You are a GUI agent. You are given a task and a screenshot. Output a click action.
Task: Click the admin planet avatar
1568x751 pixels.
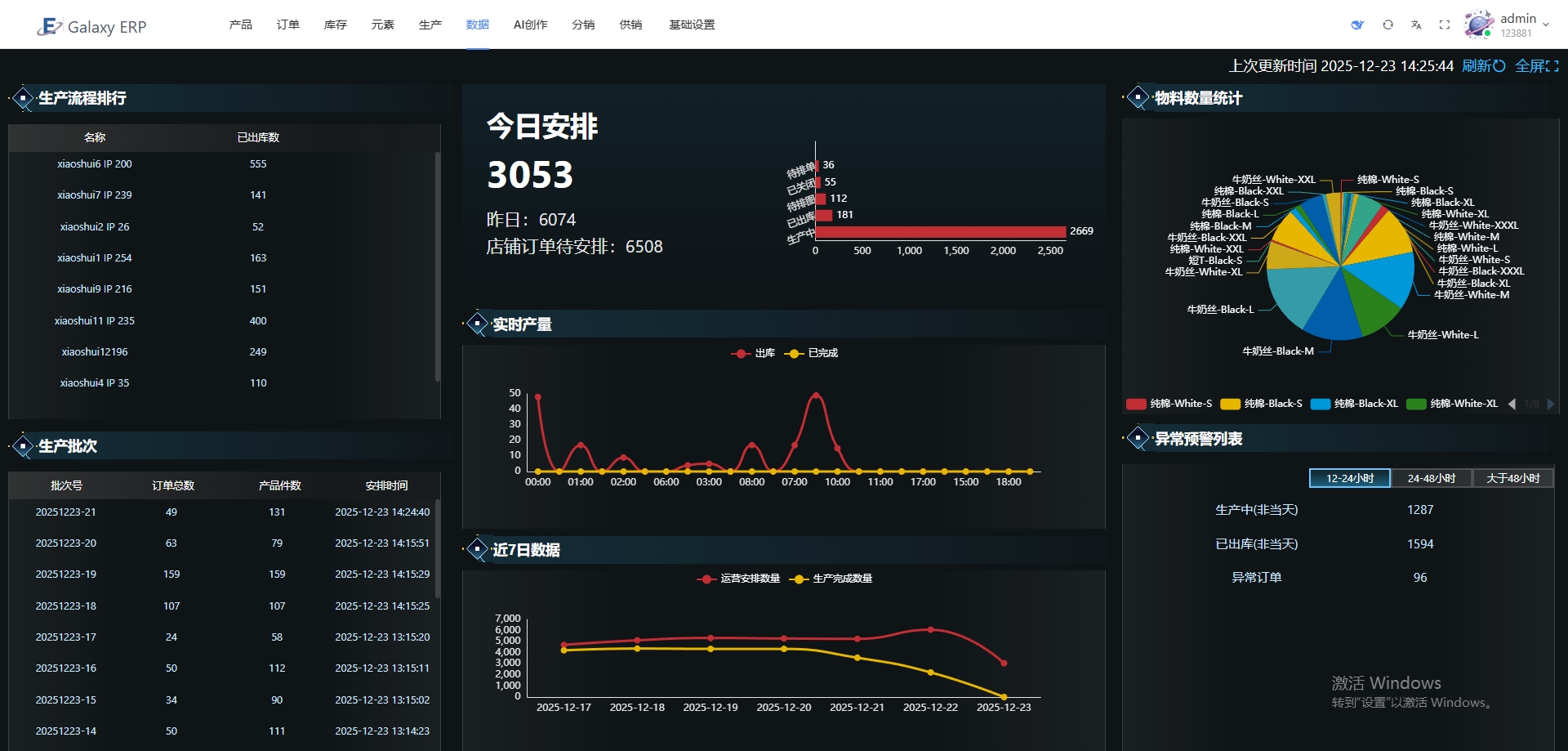click(1478, 25)
